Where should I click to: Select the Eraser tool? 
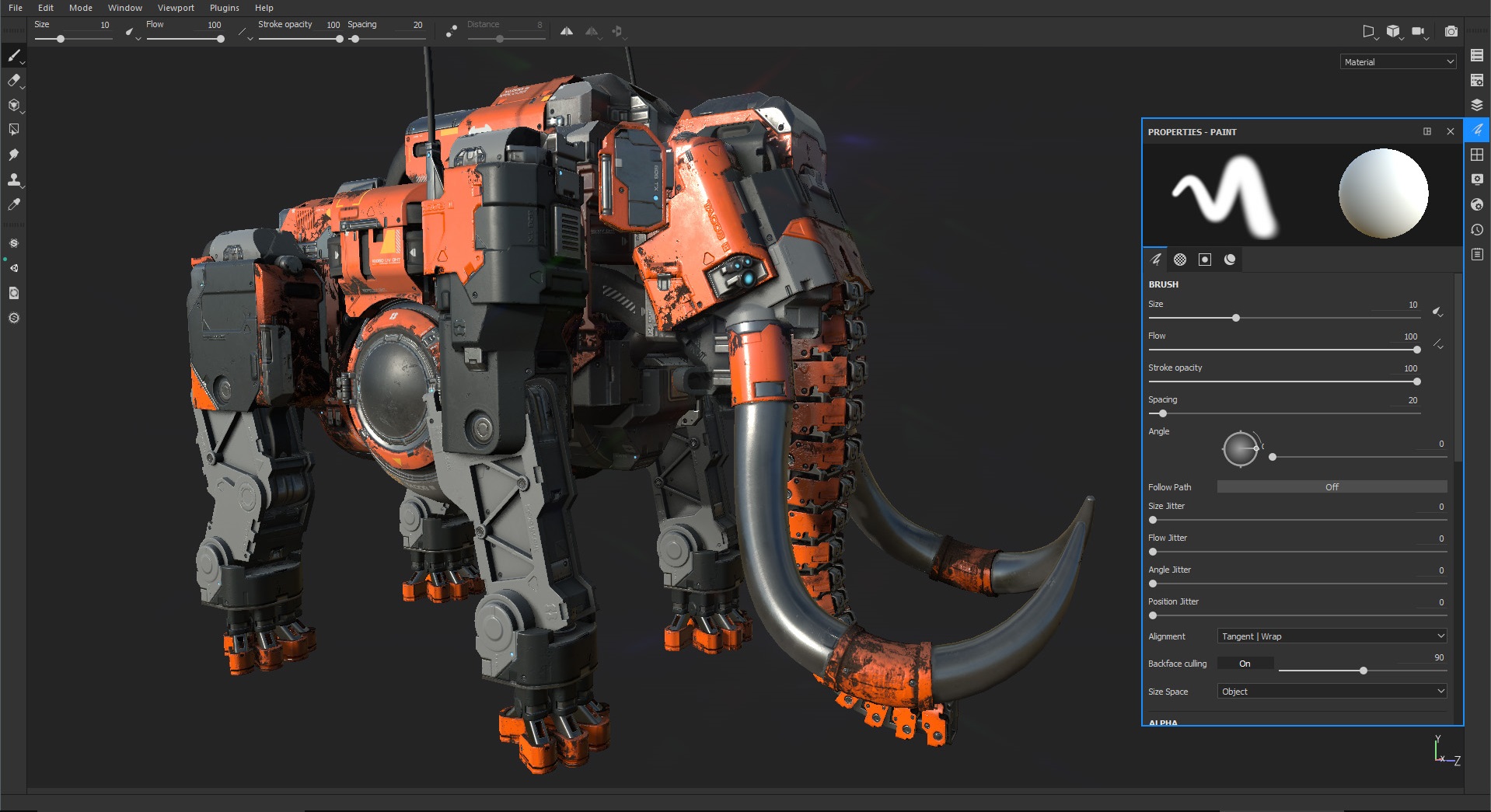[14, 80]
